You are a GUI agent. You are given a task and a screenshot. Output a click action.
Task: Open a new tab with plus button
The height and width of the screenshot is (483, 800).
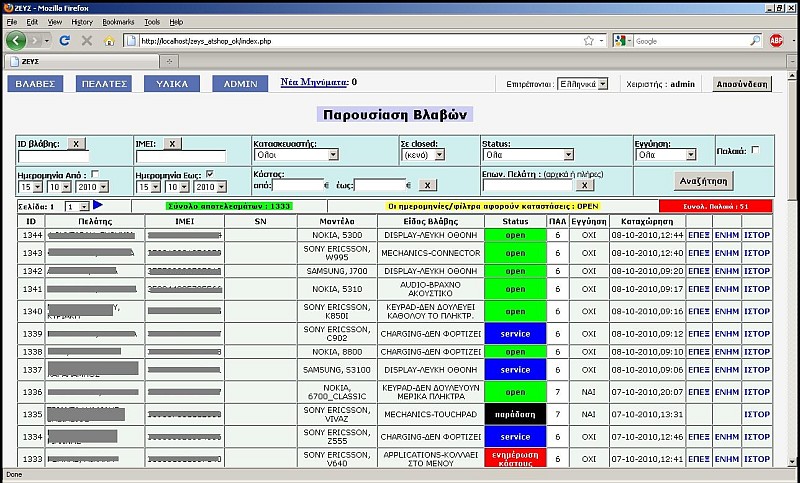(169, 61)
